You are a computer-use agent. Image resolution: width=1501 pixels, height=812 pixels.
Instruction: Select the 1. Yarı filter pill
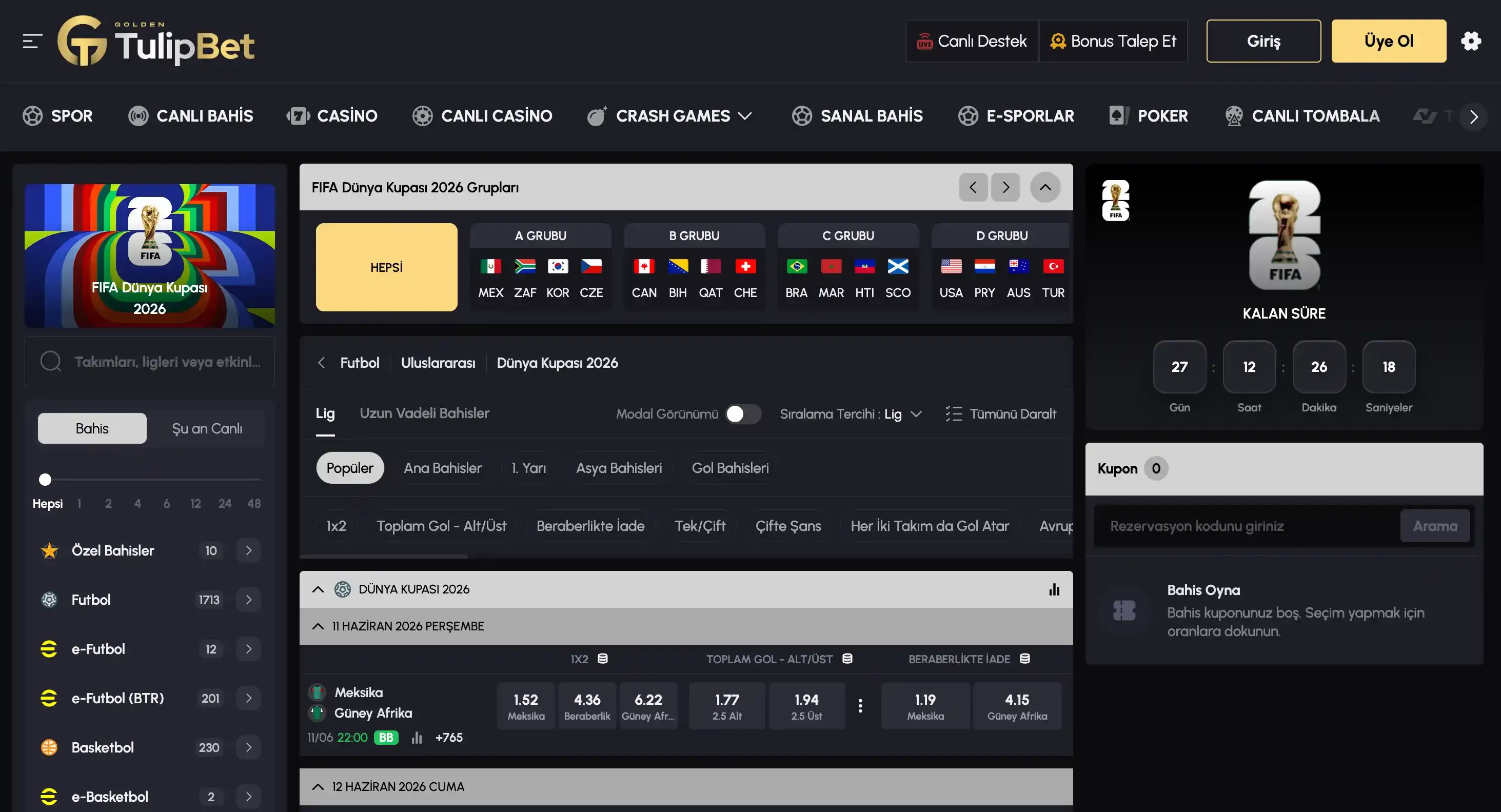pos(528,468)
